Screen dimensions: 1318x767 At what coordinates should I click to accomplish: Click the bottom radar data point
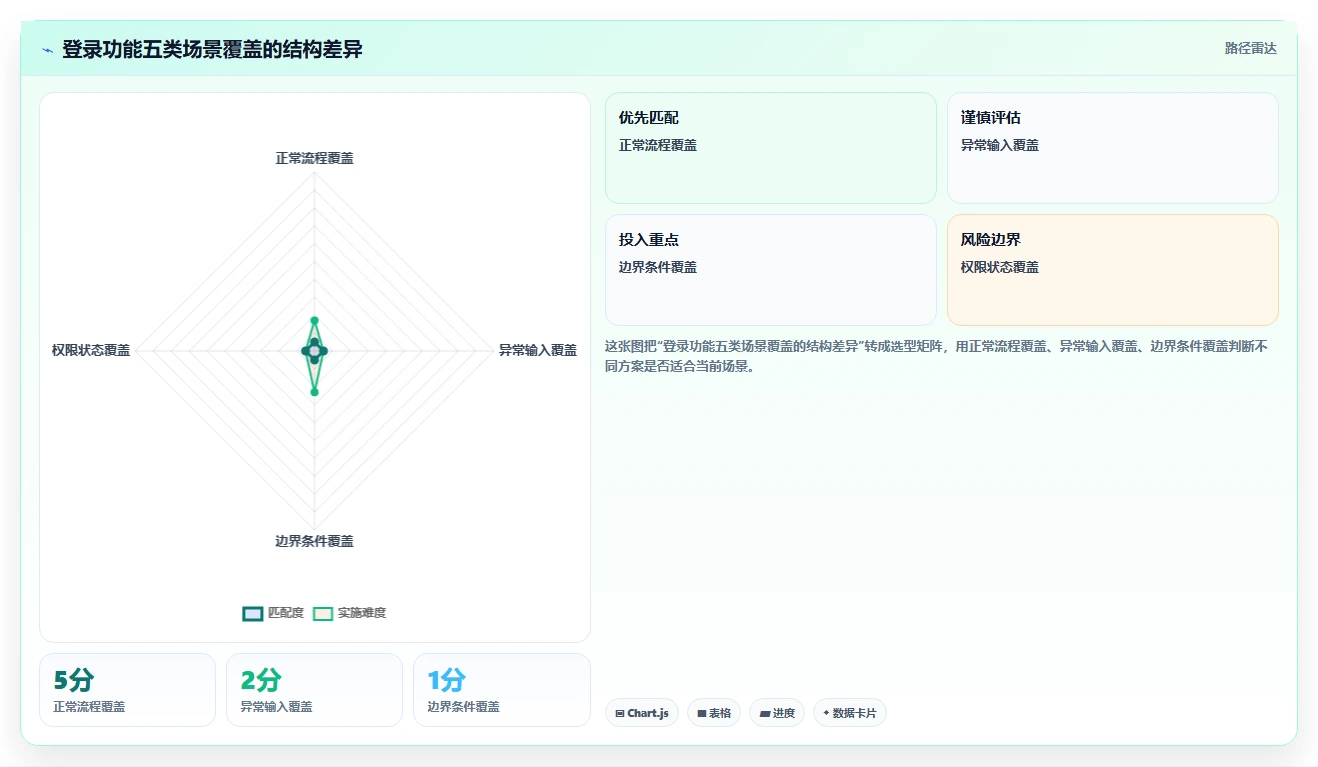314,392
